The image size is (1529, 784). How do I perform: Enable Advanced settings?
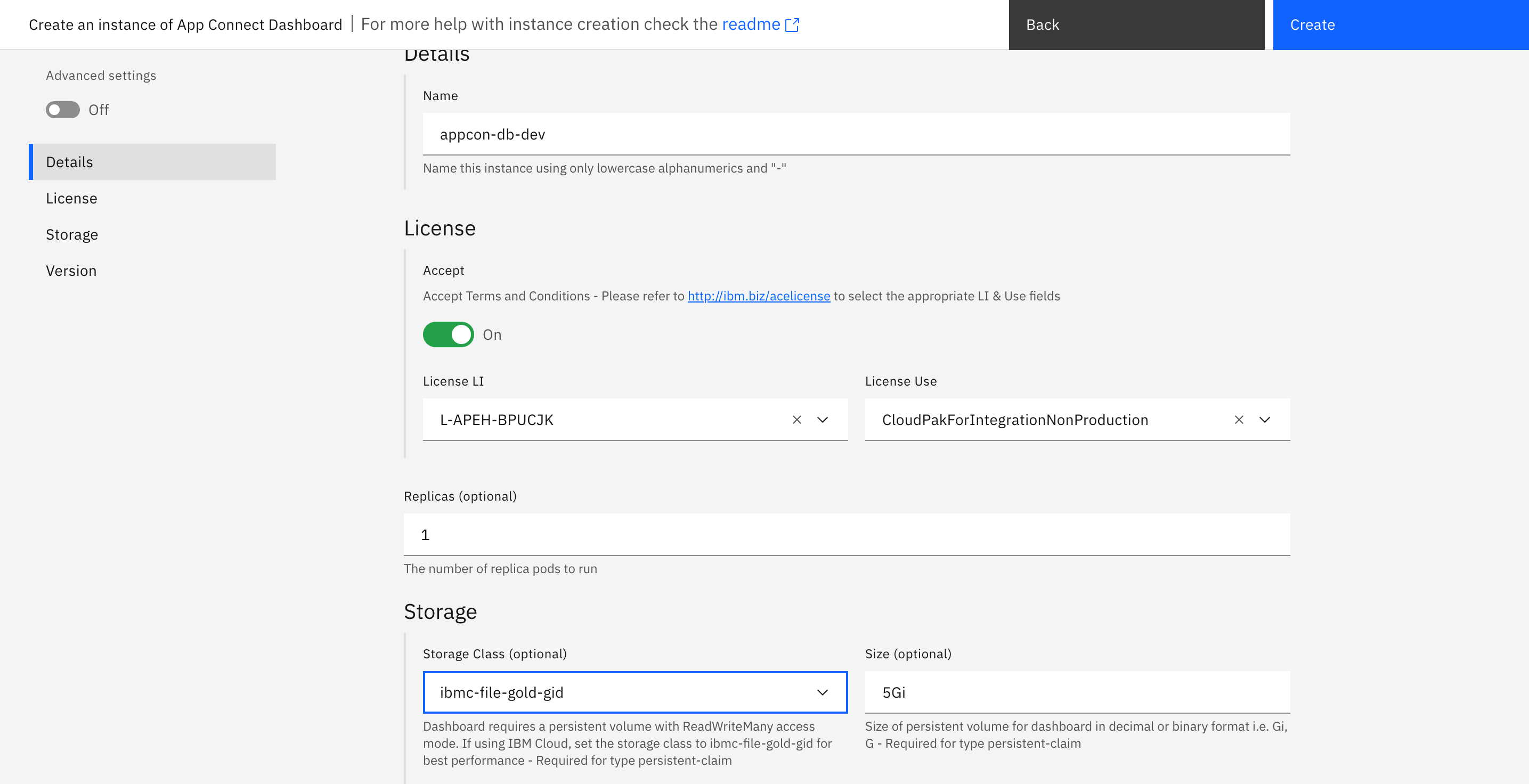[x=62, y=110]
